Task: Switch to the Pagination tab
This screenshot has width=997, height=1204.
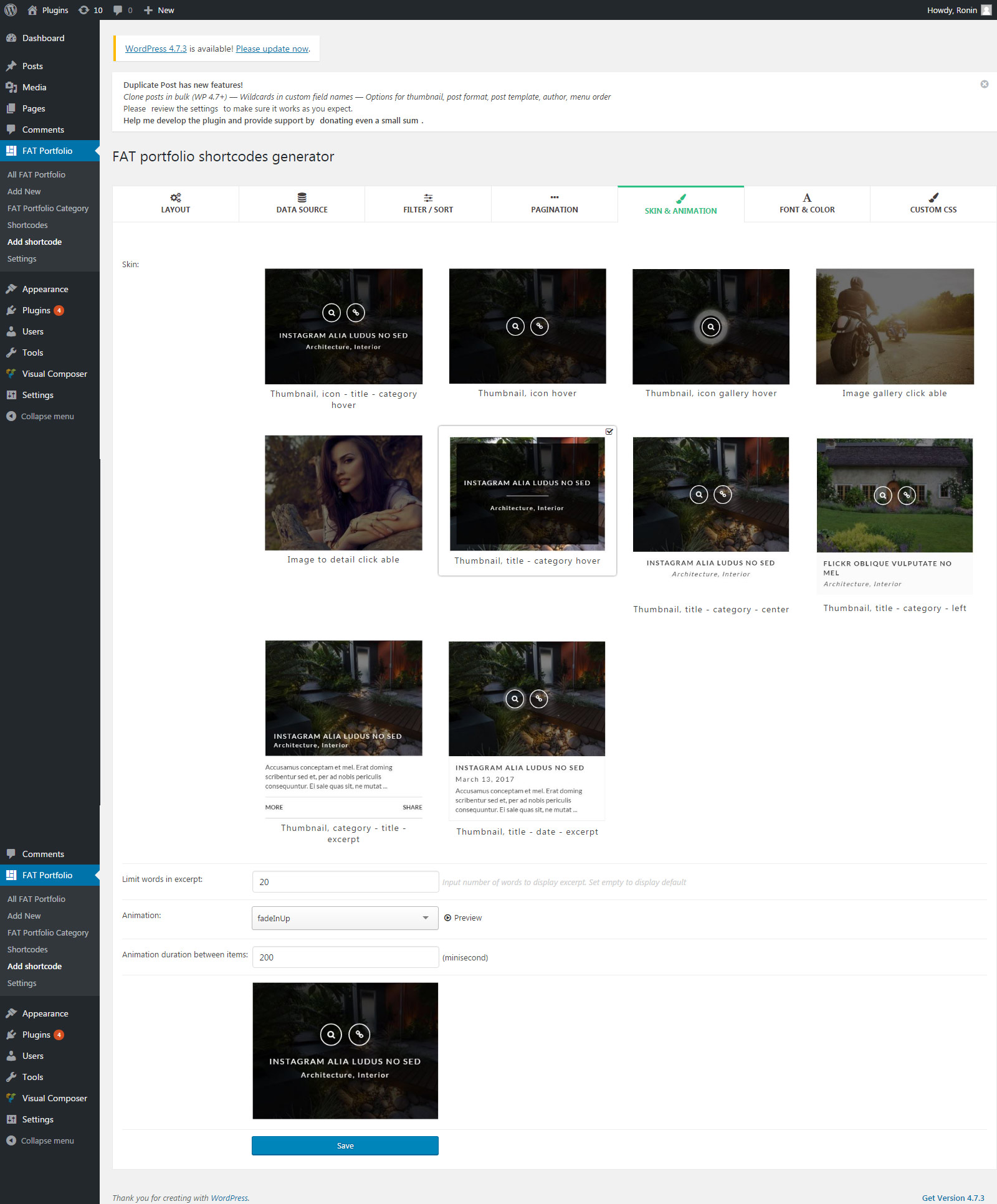Action: [555, 204]
